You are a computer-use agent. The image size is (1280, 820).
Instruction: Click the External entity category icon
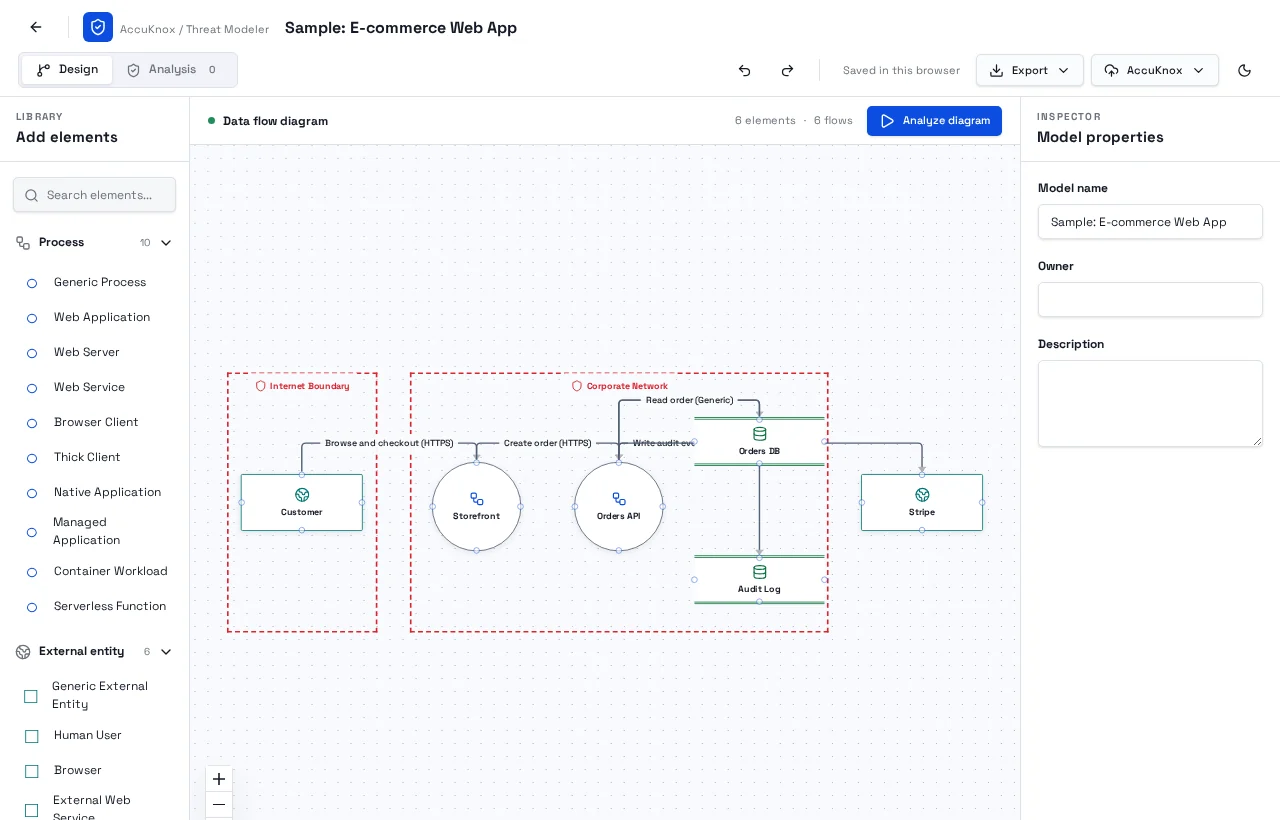click(23, 652)
